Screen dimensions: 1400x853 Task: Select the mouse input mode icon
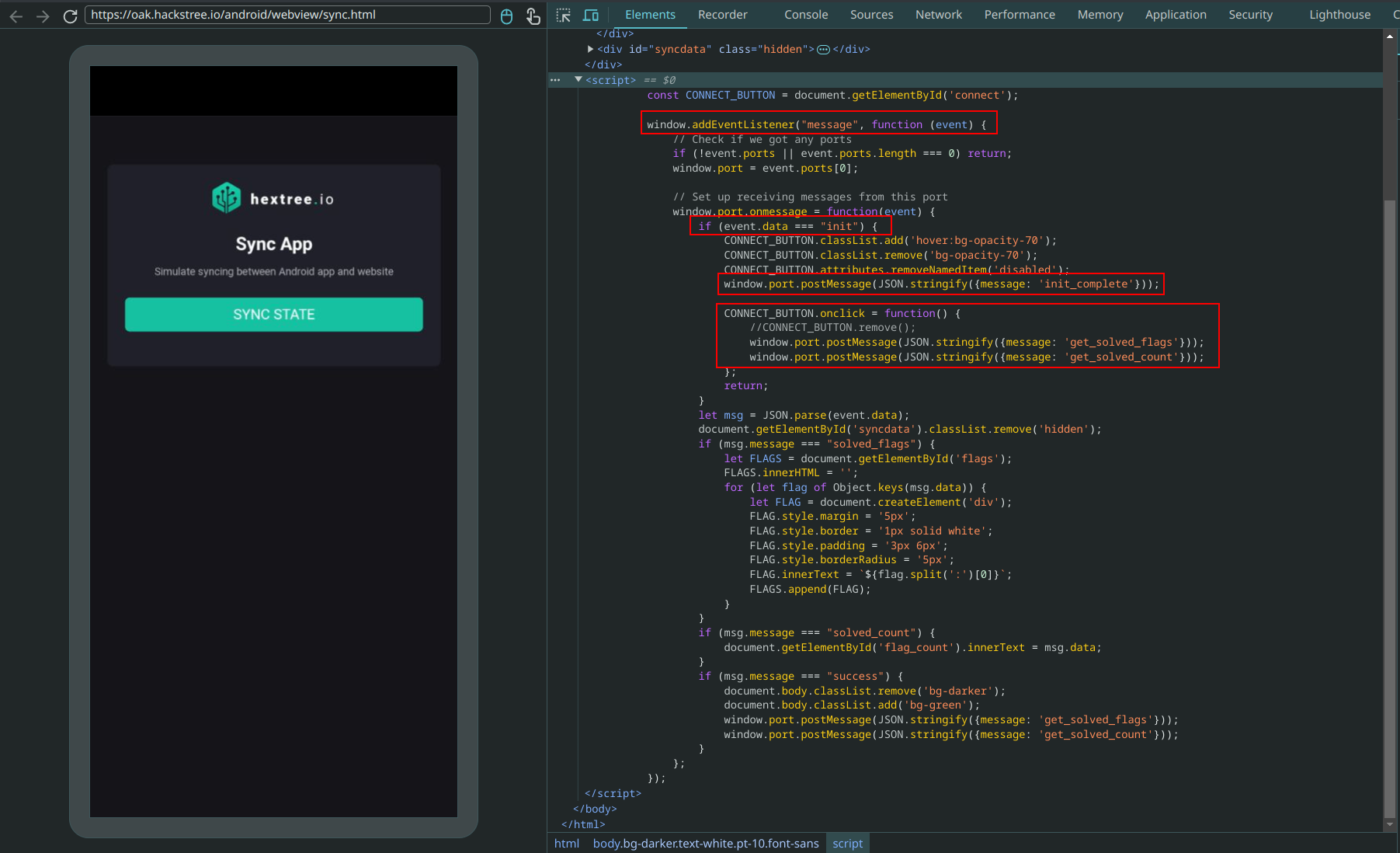[506, 16]
